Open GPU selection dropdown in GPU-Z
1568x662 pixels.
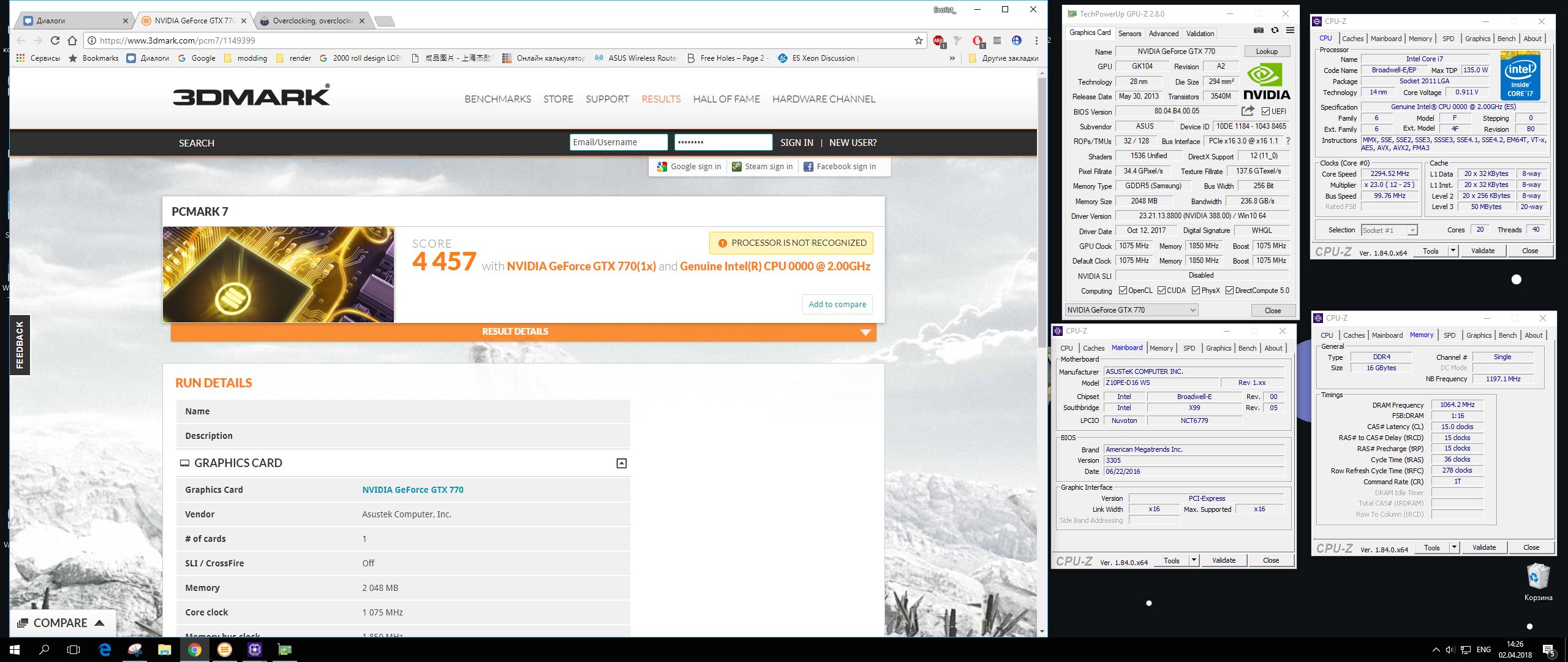click(x=1132, y=310)
